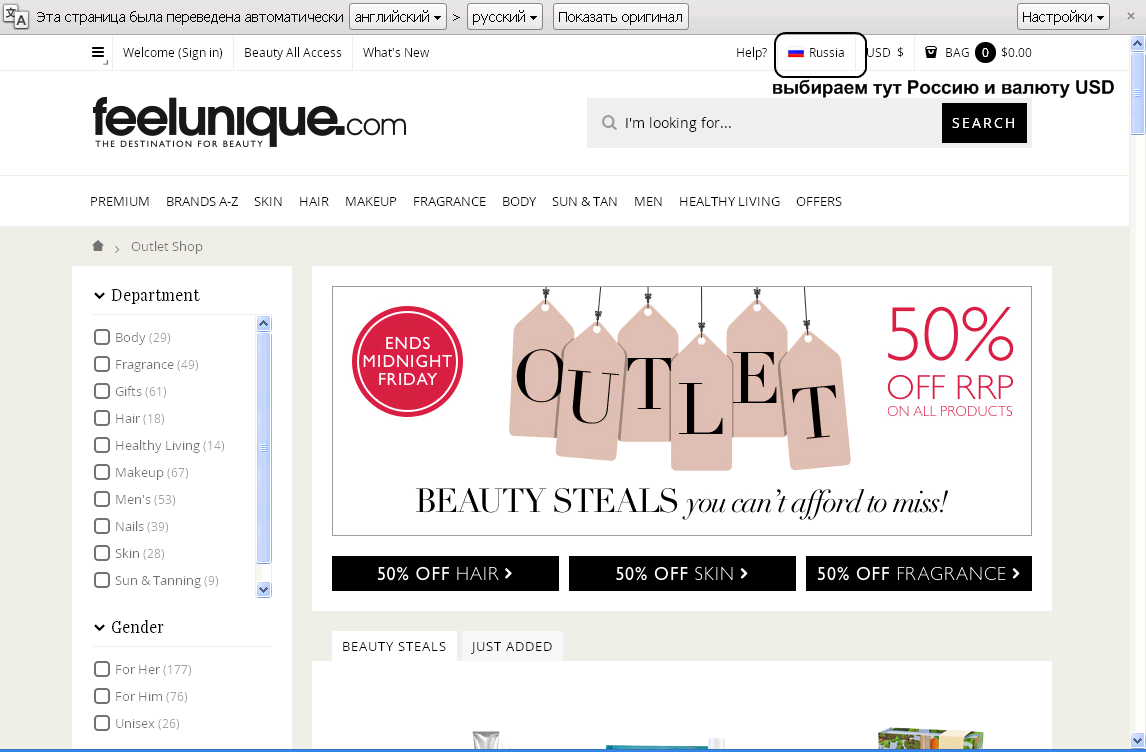Open the SUN & TAN menu

click(x=584, y=201)
